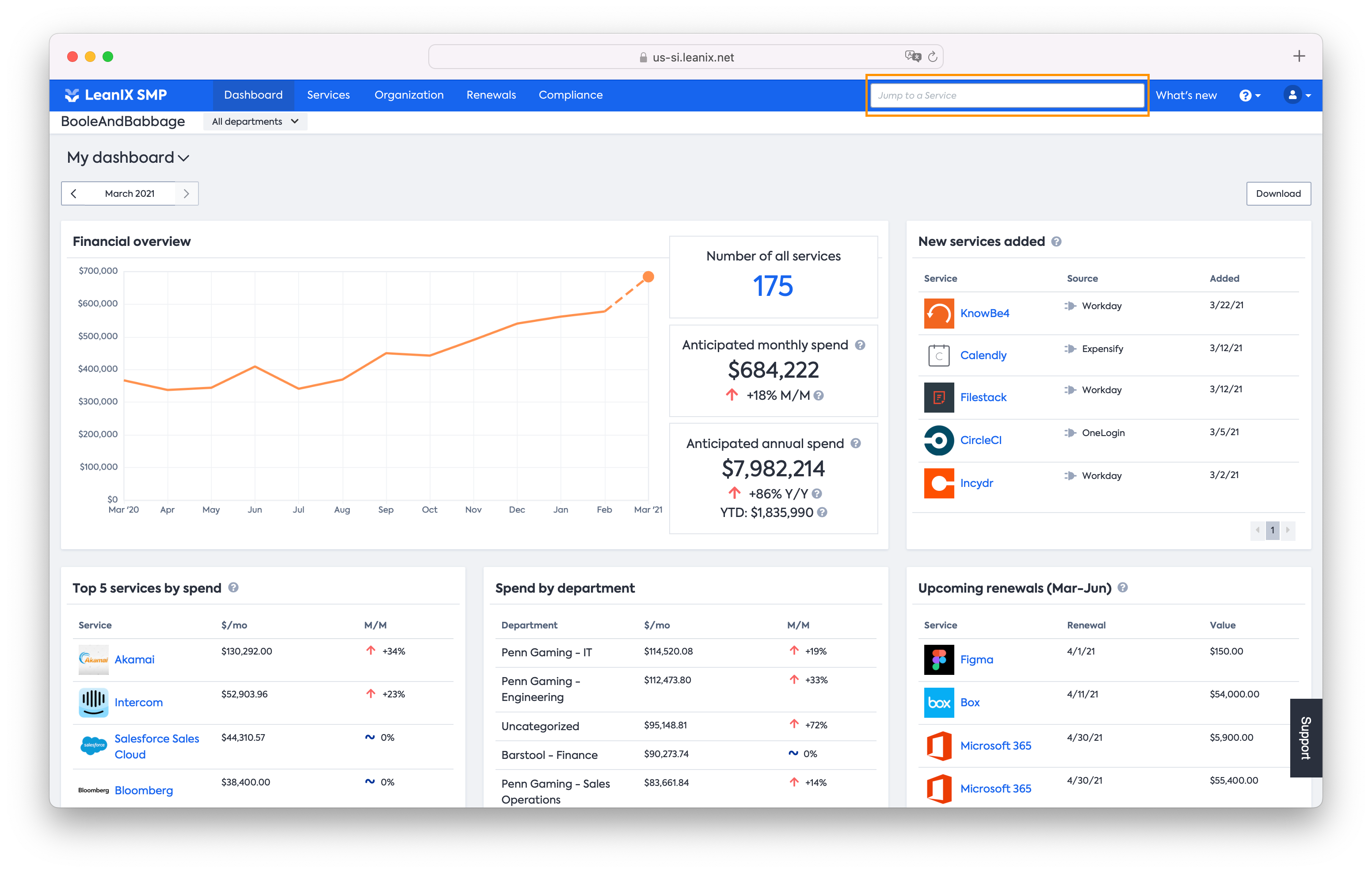
Task: Click the Uncategorized department row
Action: [x=686, y=726]
